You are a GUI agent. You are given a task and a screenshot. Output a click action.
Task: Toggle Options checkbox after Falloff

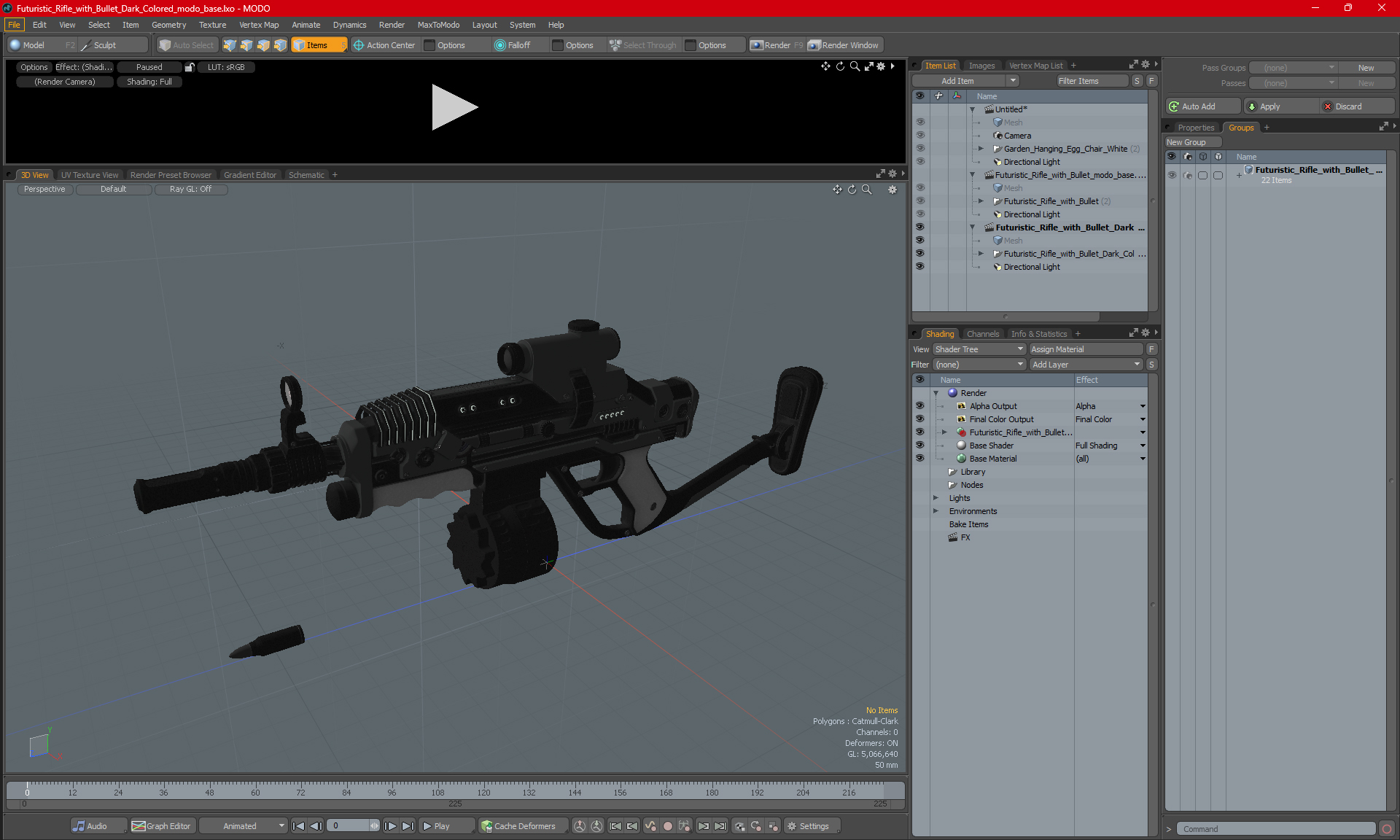pyautogui.click(x=558, y=45)
